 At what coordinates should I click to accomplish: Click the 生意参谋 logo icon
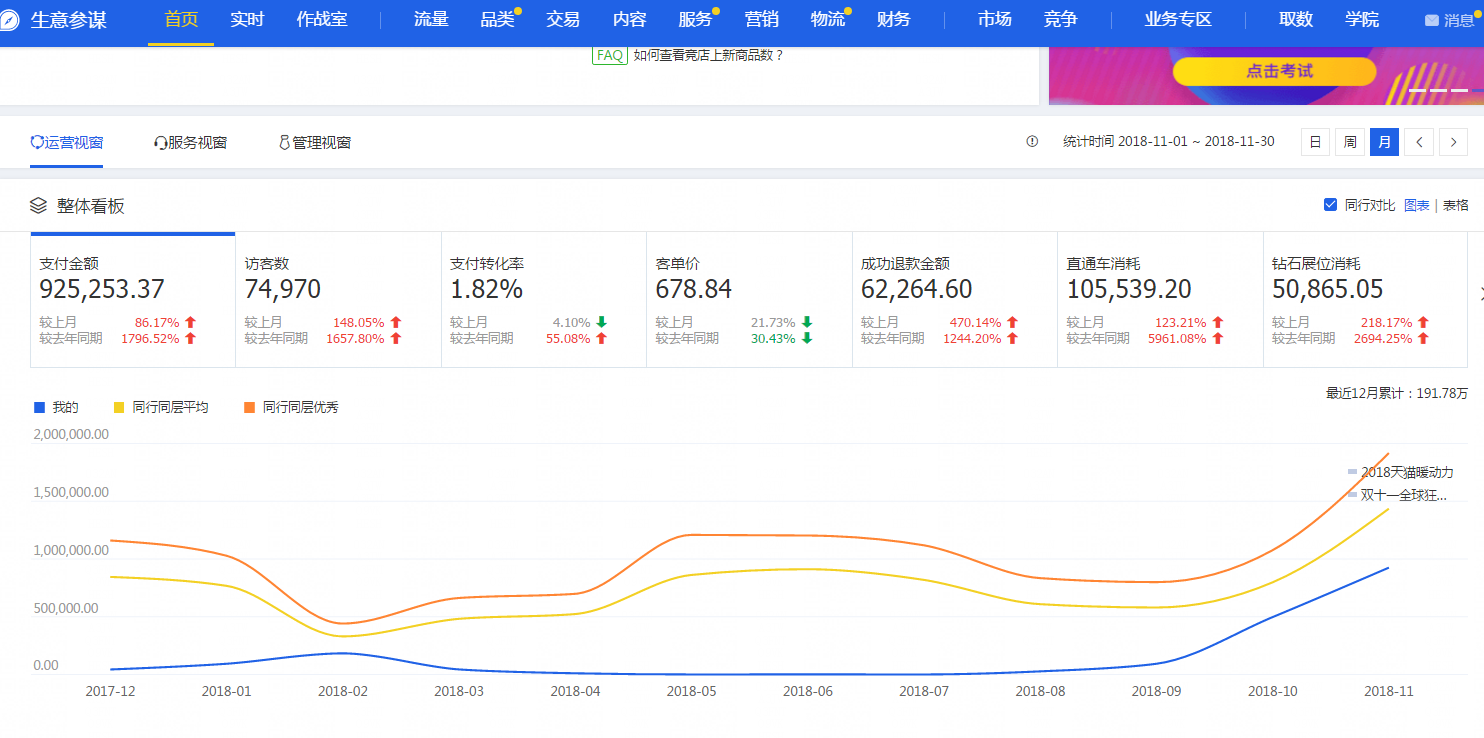click(10, 20)
